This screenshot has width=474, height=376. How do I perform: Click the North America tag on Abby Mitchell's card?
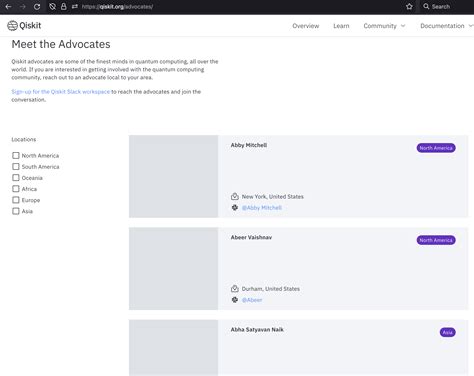coord(436,148)
